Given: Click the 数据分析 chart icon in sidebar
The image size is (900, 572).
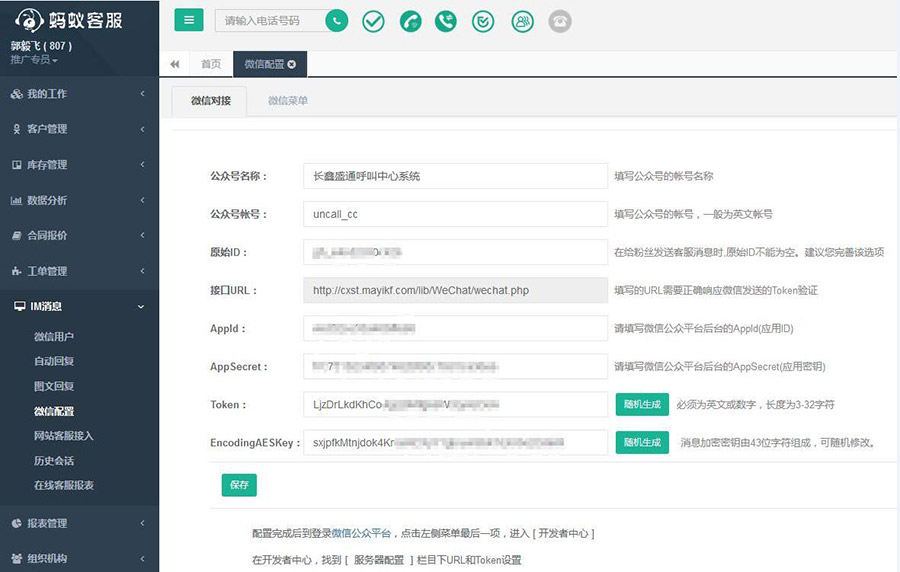Looking at the screenshot, I should pos(17,200).
